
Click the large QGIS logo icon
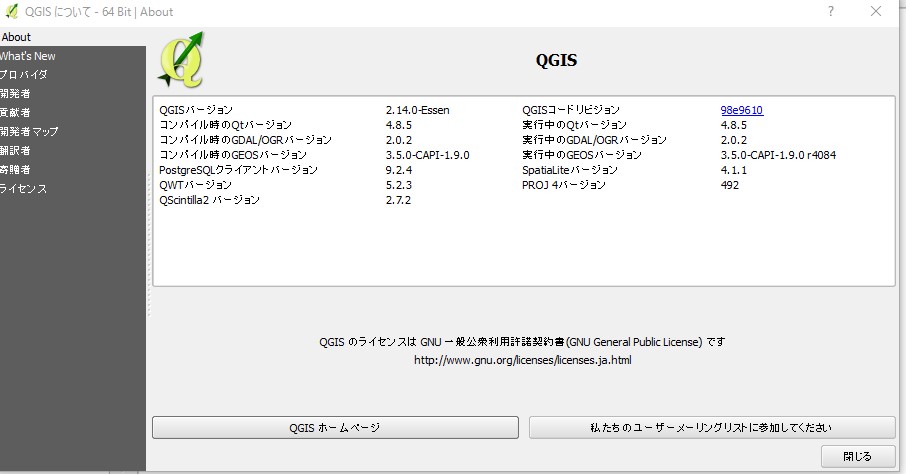coord(181,60)
